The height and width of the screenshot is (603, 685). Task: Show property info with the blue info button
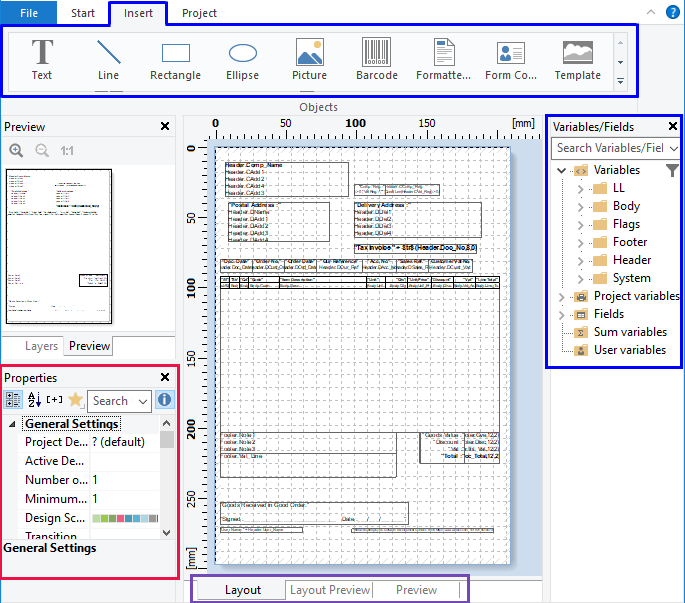click(165, 400)
